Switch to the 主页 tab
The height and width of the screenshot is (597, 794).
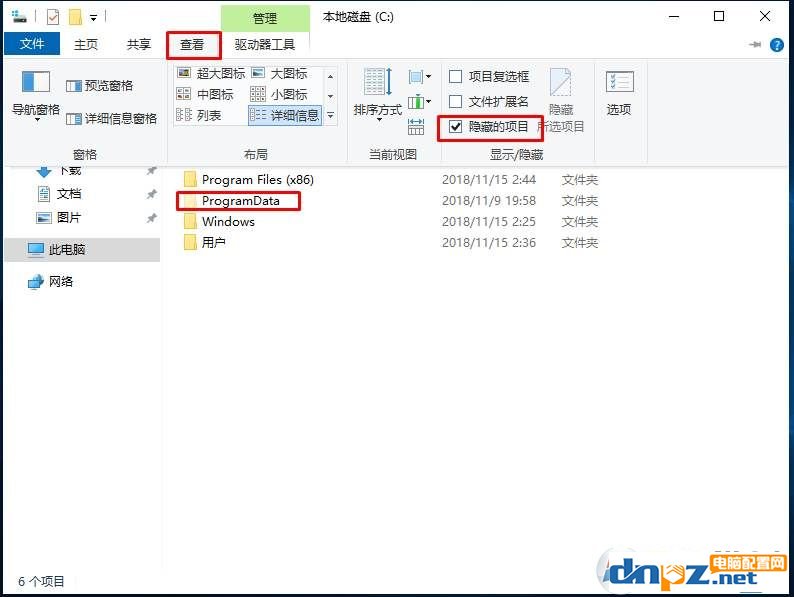coord(86,45)
